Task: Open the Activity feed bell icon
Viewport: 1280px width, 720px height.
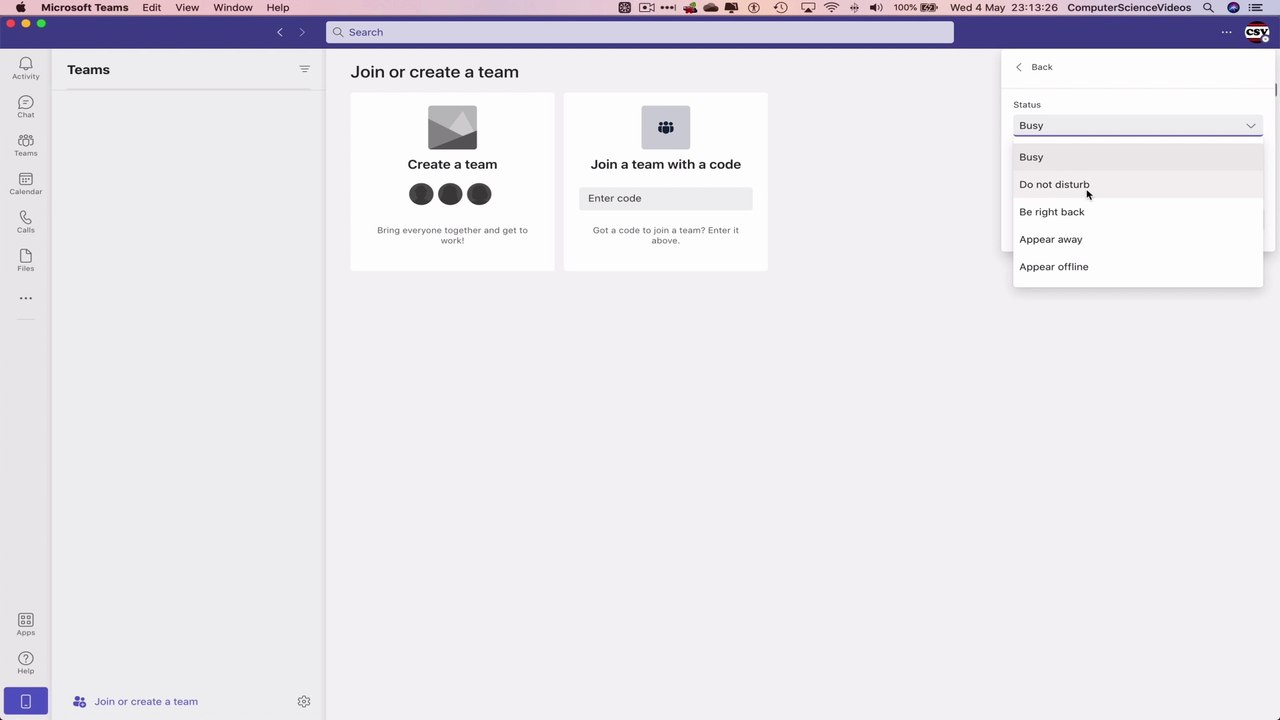Action: pyautogui.click(x=26, y=68)
